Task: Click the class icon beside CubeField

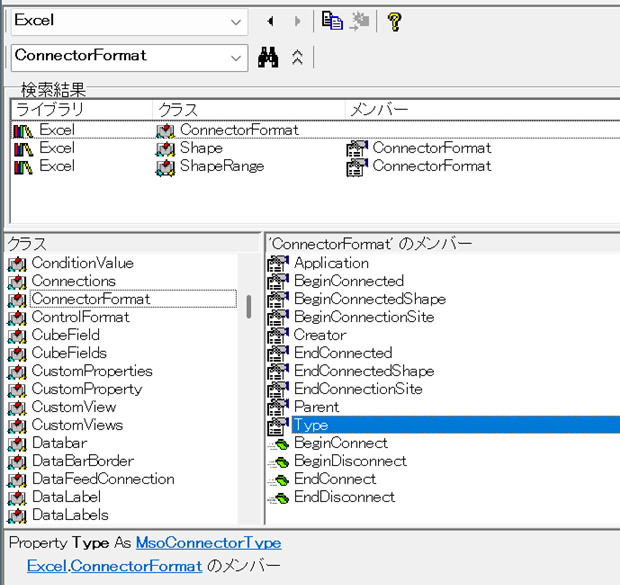Action: click(17, 336)
